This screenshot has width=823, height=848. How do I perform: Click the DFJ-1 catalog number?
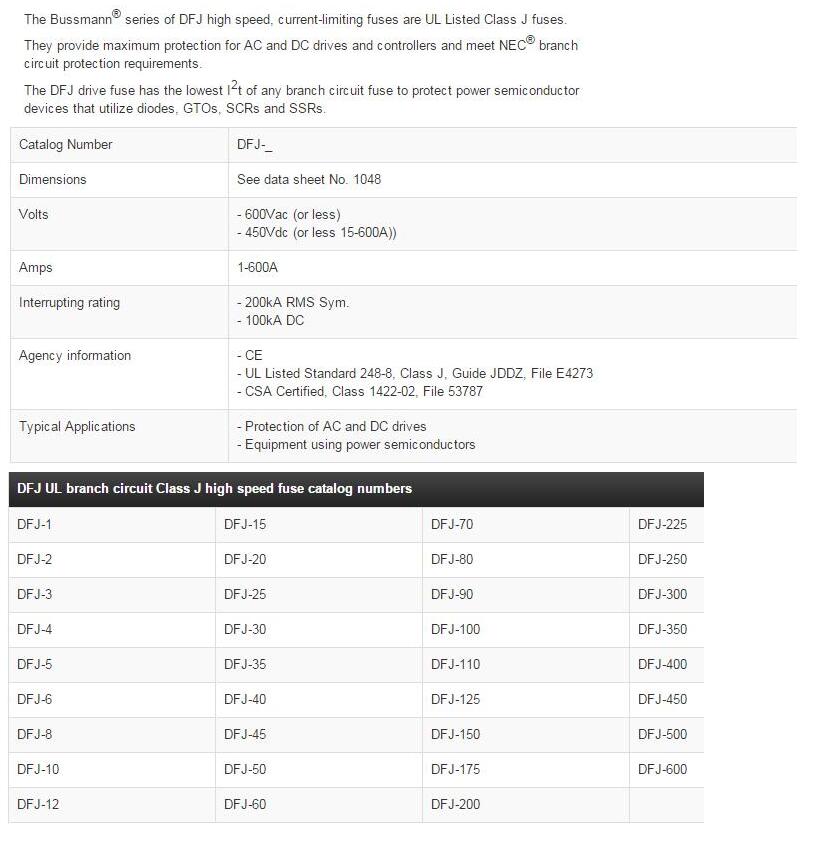[x=35, y=524]
